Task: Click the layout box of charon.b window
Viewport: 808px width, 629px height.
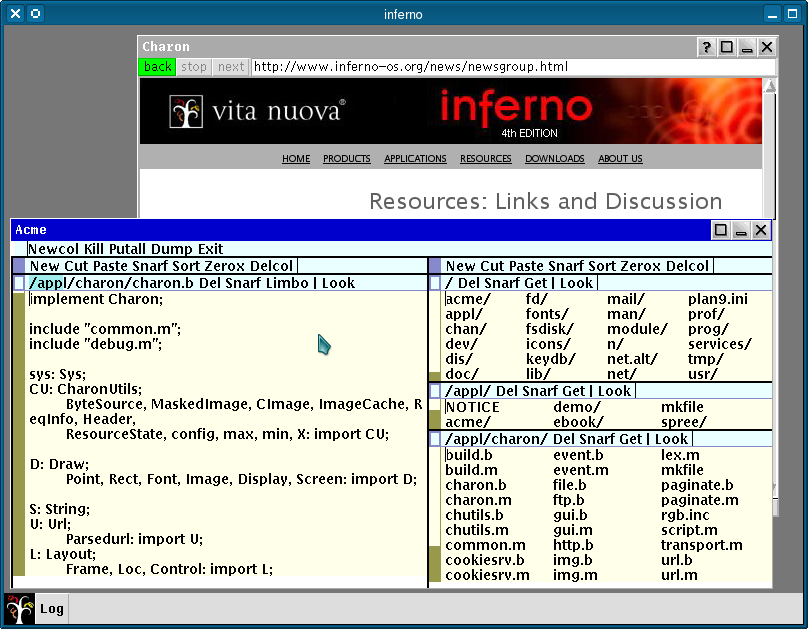Action: click(20, 283)
